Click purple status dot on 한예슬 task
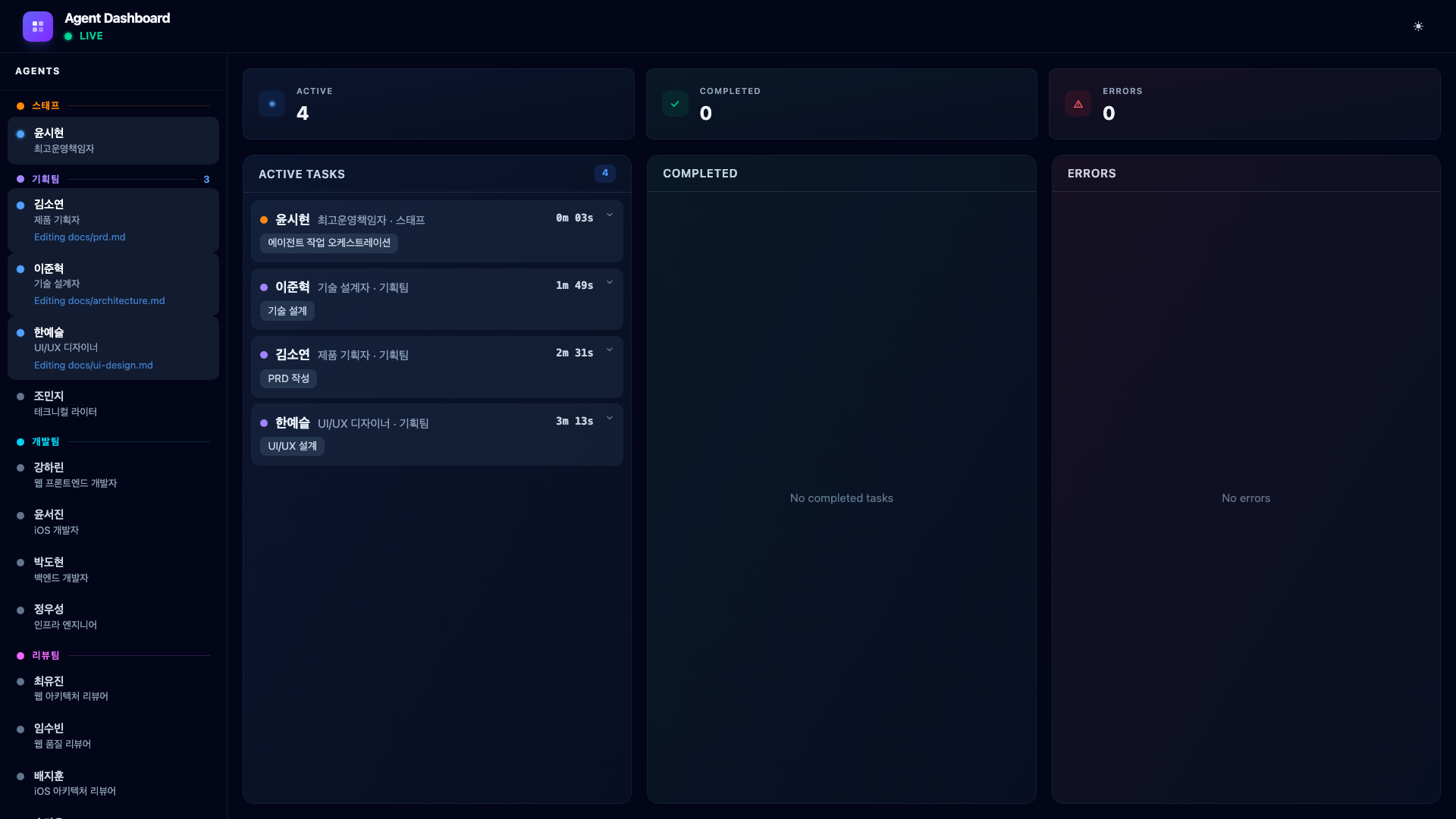The width and height of the screenshot is (1456, 819). pyautogui.click(x=264, y=423)
